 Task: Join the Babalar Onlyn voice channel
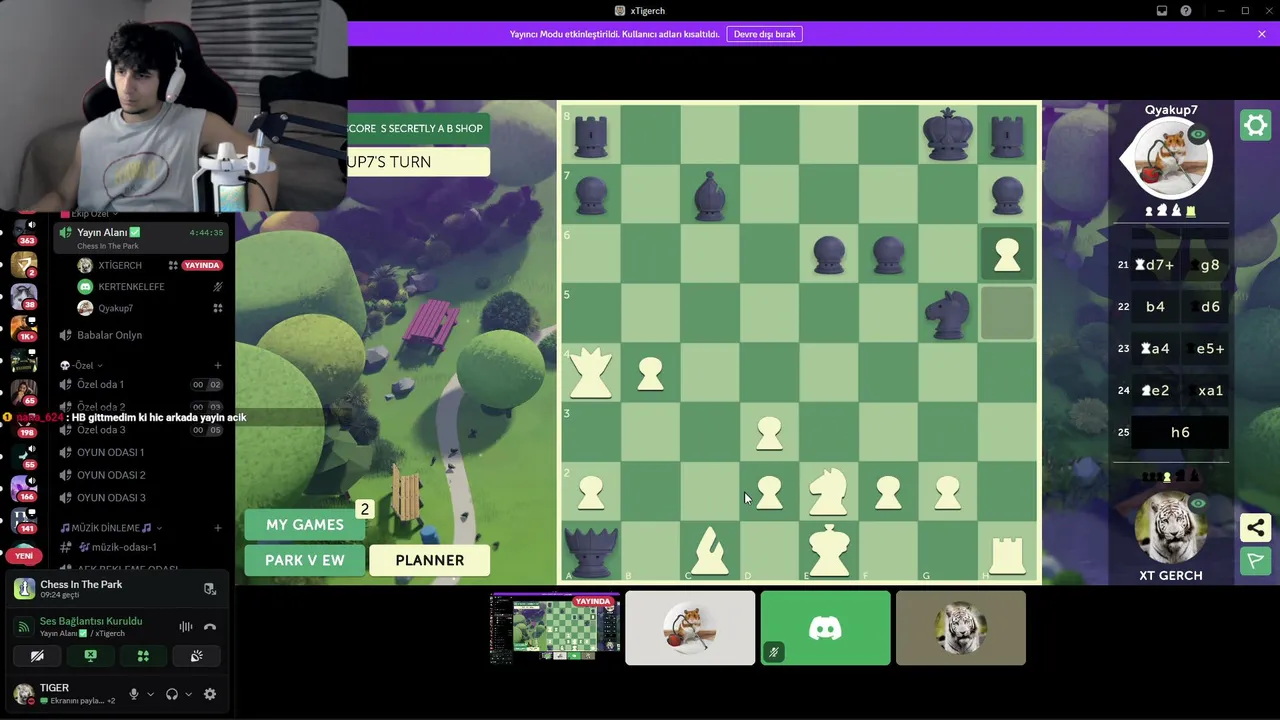[x=141, y=335]
